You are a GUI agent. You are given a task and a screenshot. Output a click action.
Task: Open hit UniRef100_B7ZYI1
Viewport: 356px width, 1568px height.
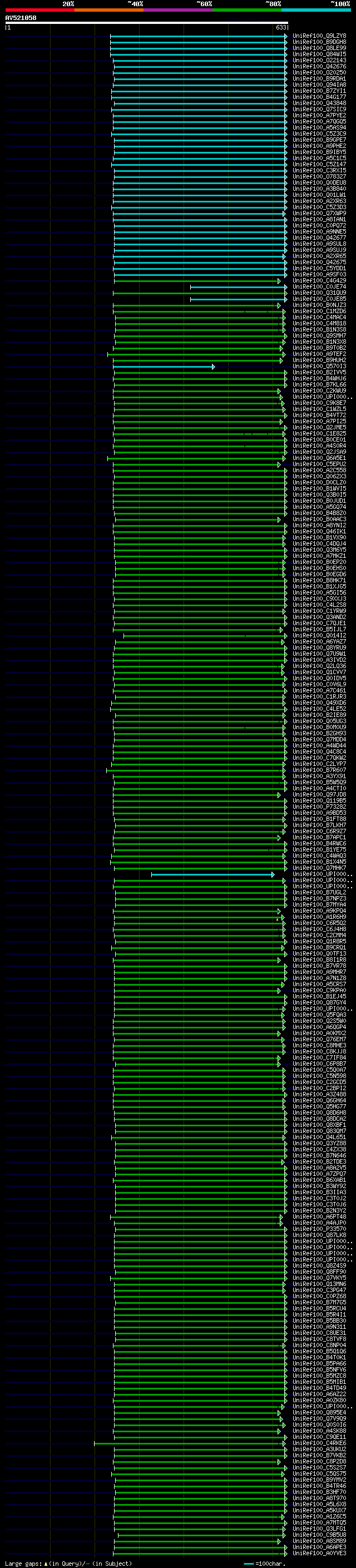pyautogui.click(x=319, y=91)
